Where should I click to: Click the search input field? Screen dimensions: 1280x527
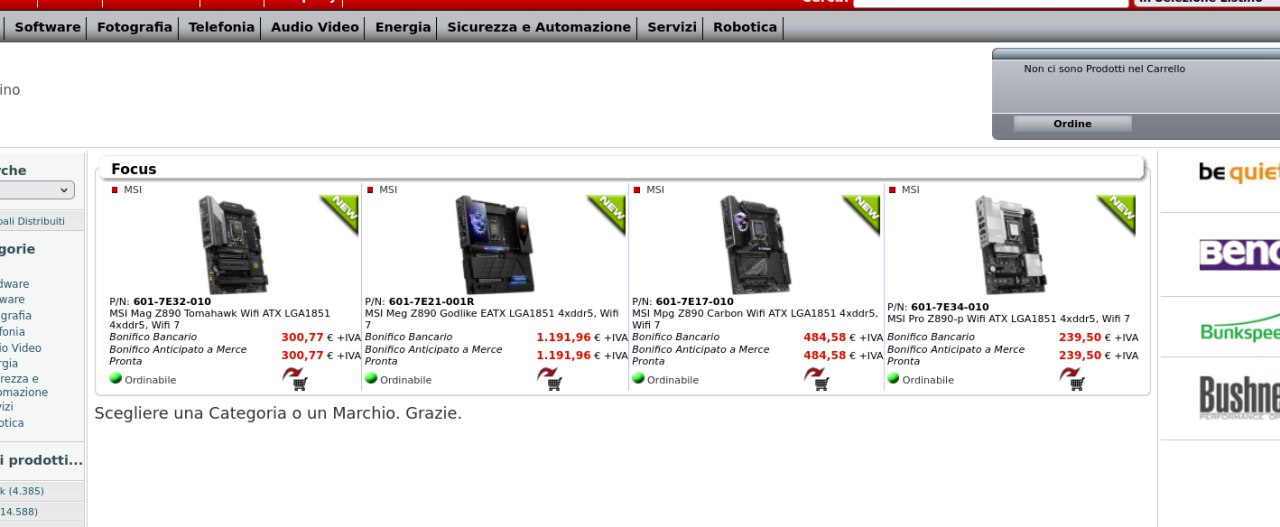coord(990,3)
